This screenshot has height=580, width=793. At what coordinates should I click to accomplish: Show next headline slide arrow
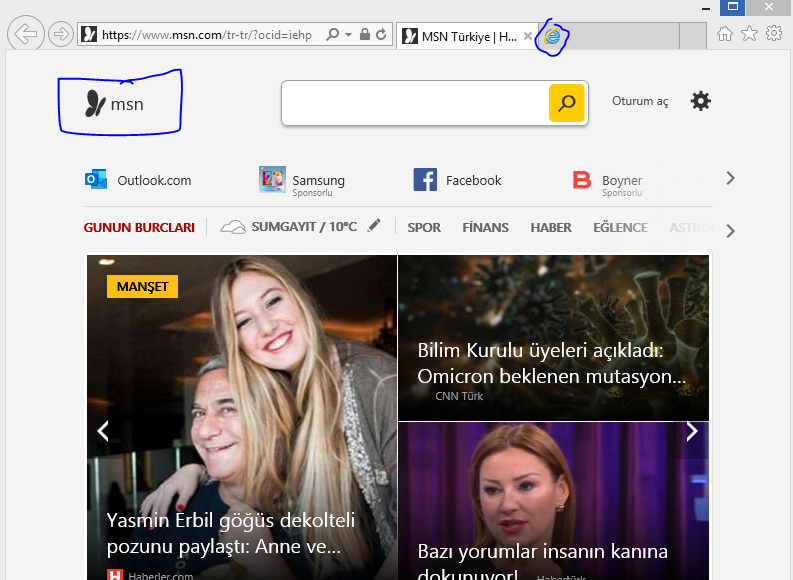click(692, 431)
